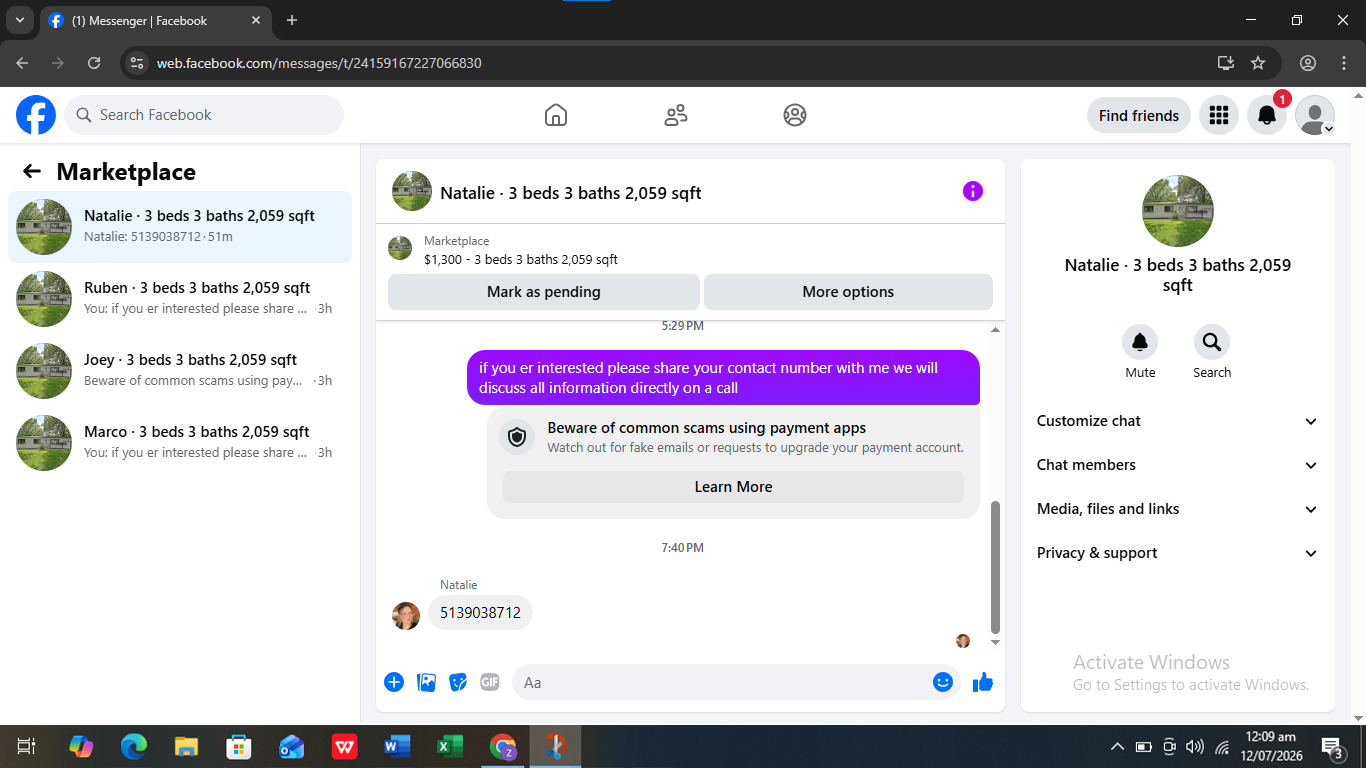
Task: Open the Friends icon in top navigation
Action: click(x=676, y=115)
